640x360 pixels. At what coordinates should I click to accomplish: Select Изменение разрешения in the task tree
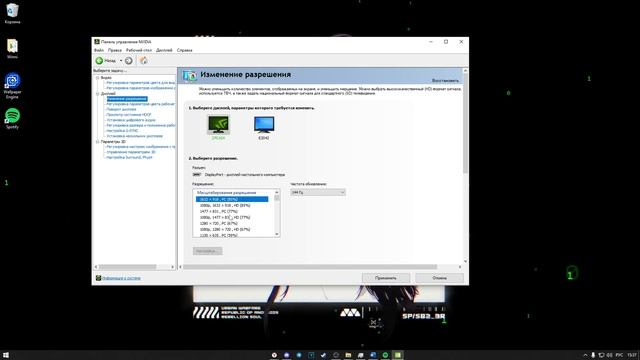point(127,99)
